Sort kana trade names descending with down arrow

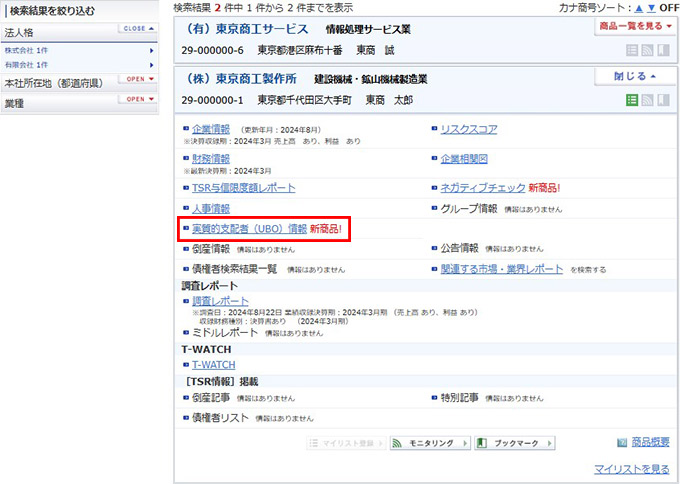click(x=651, y=8)
